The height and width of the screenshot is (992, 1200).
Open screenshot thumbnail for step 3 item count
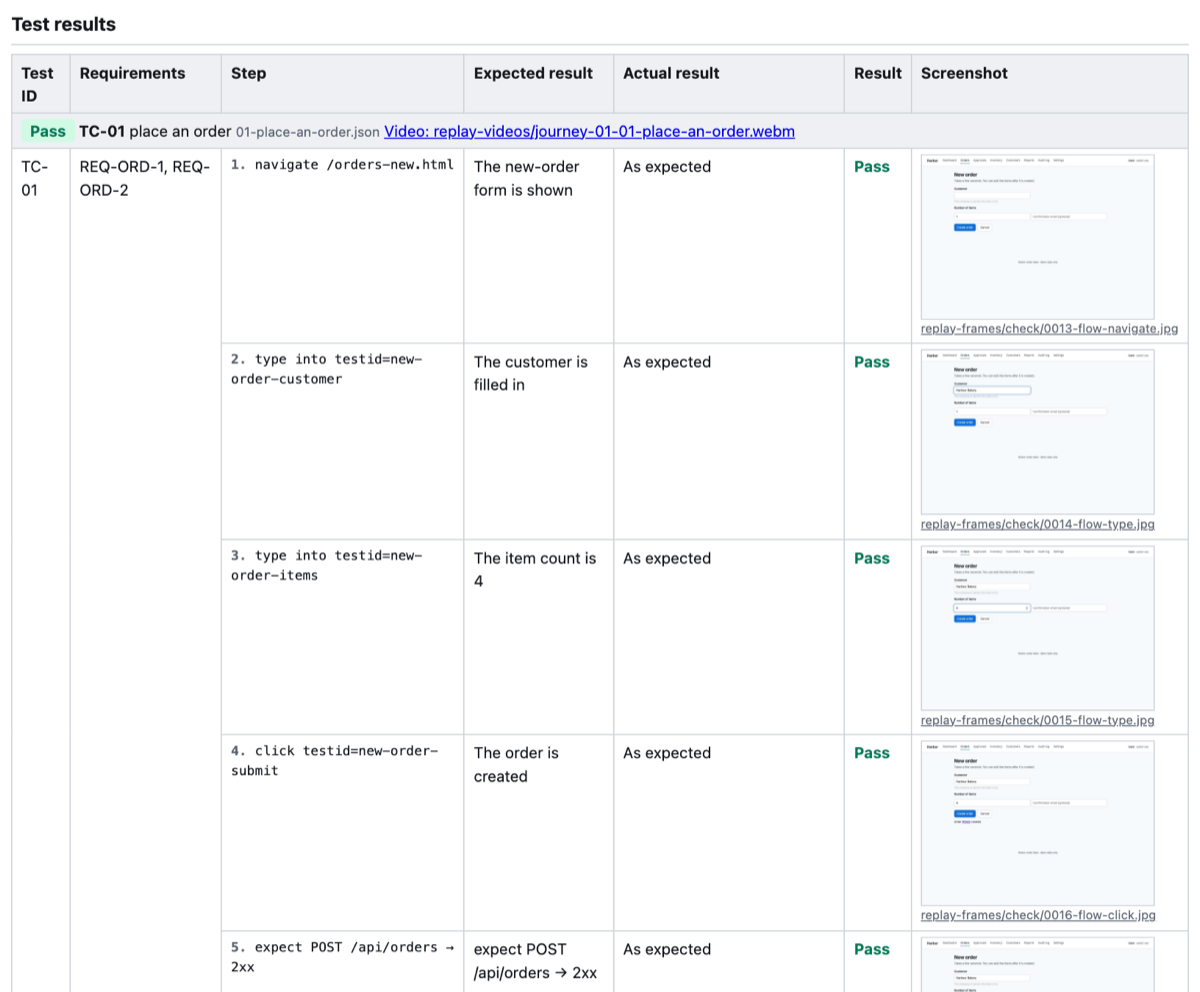coord(1038,628)
